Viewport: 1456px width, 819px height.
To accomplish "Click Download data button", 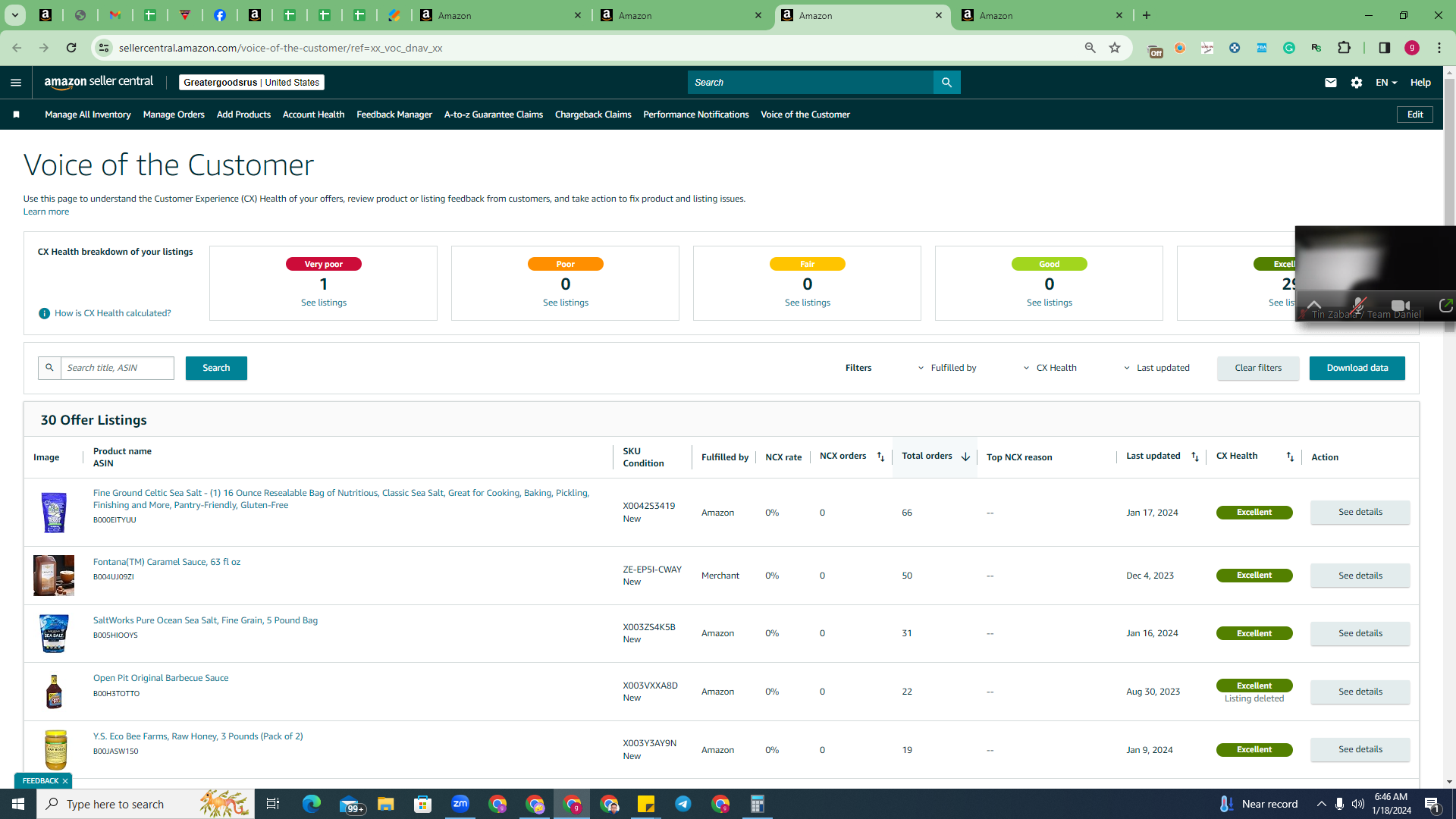I will [x=1357, y=368].
